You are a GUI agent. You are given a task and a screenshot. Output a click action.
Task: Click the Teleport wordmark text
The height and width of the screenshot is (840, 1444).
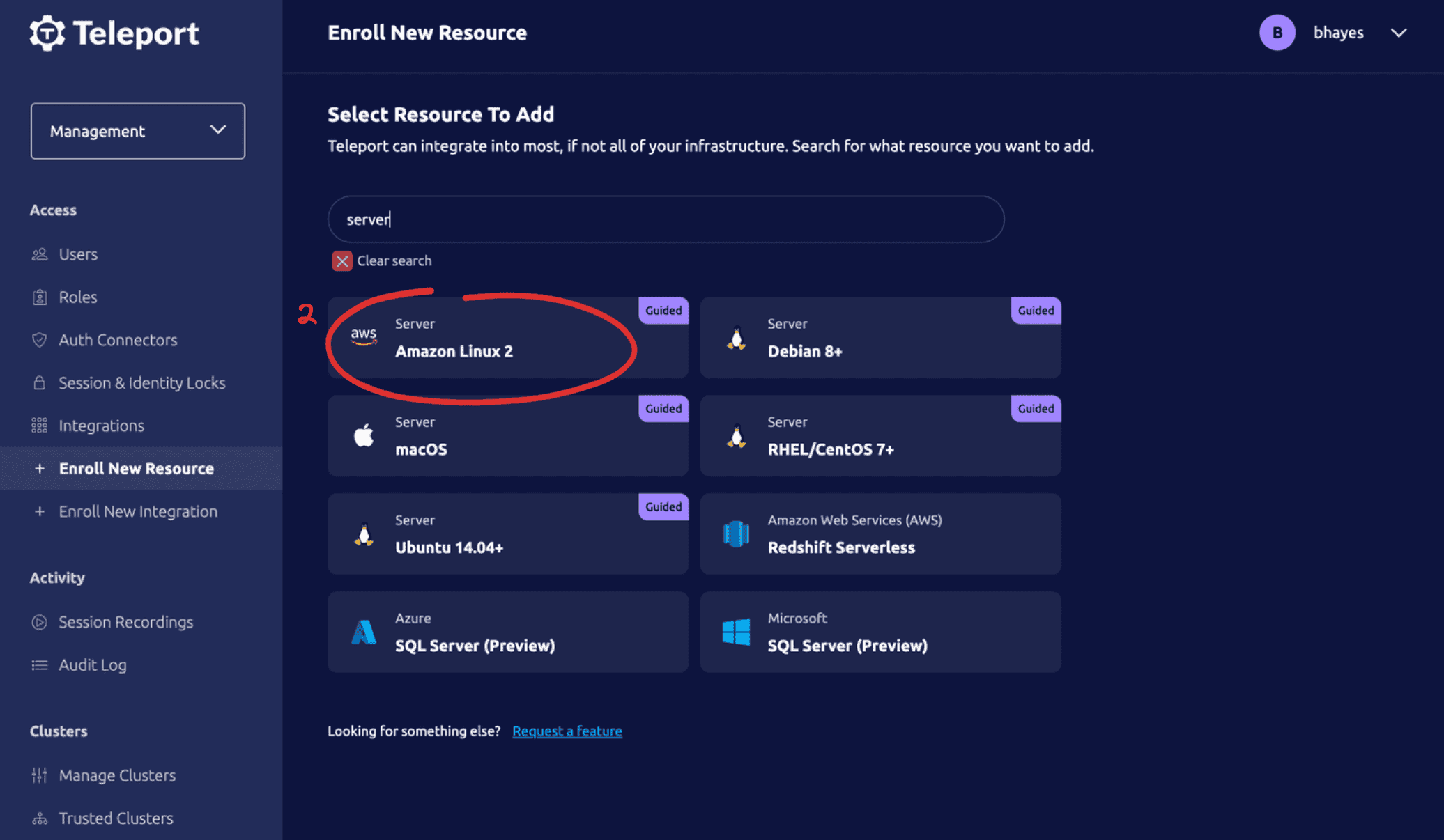[x=136, y=33]
